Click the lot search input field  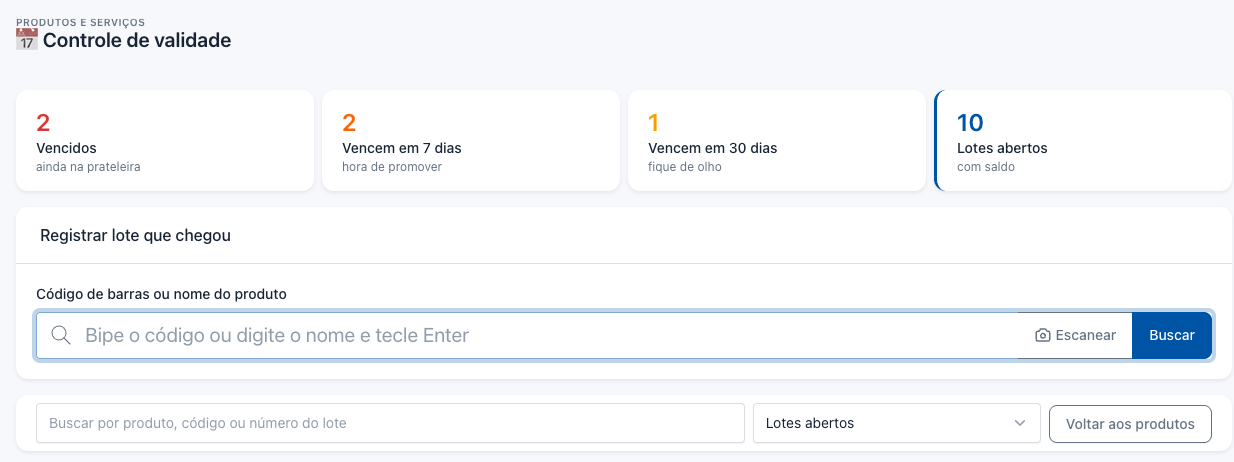click(x=390, y=423)
